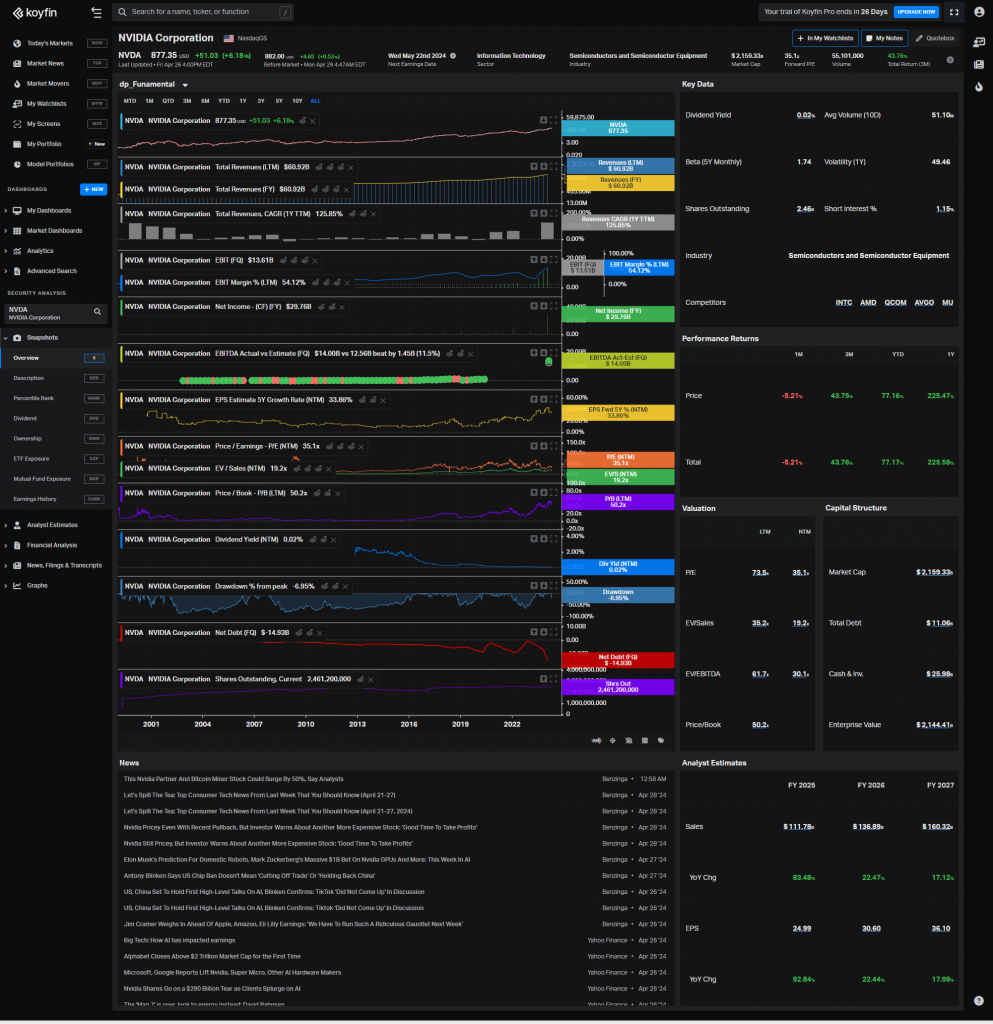Enter fullscreen mode via top bar icon

(x=954, y=12)
